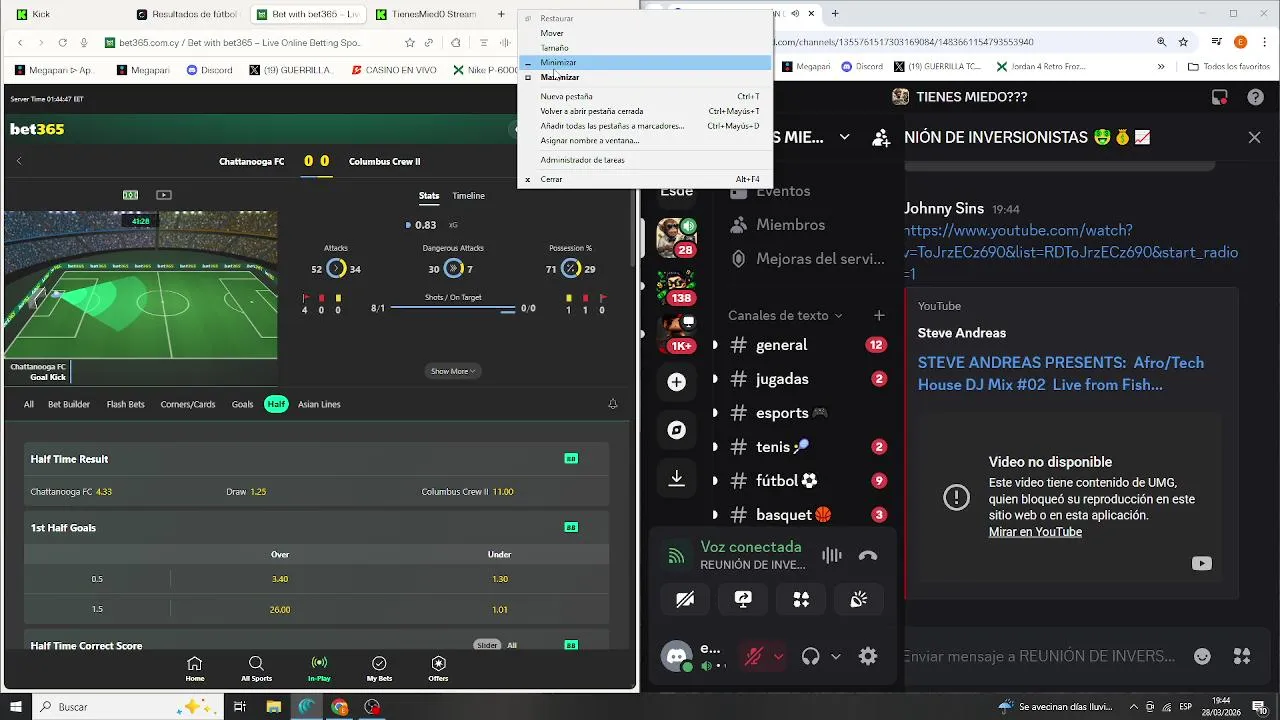Image resolution: width=1280 pixels, height=720 pixels.
Task: Bookmark the bet365 page with star icon
Action: point(410,43)
